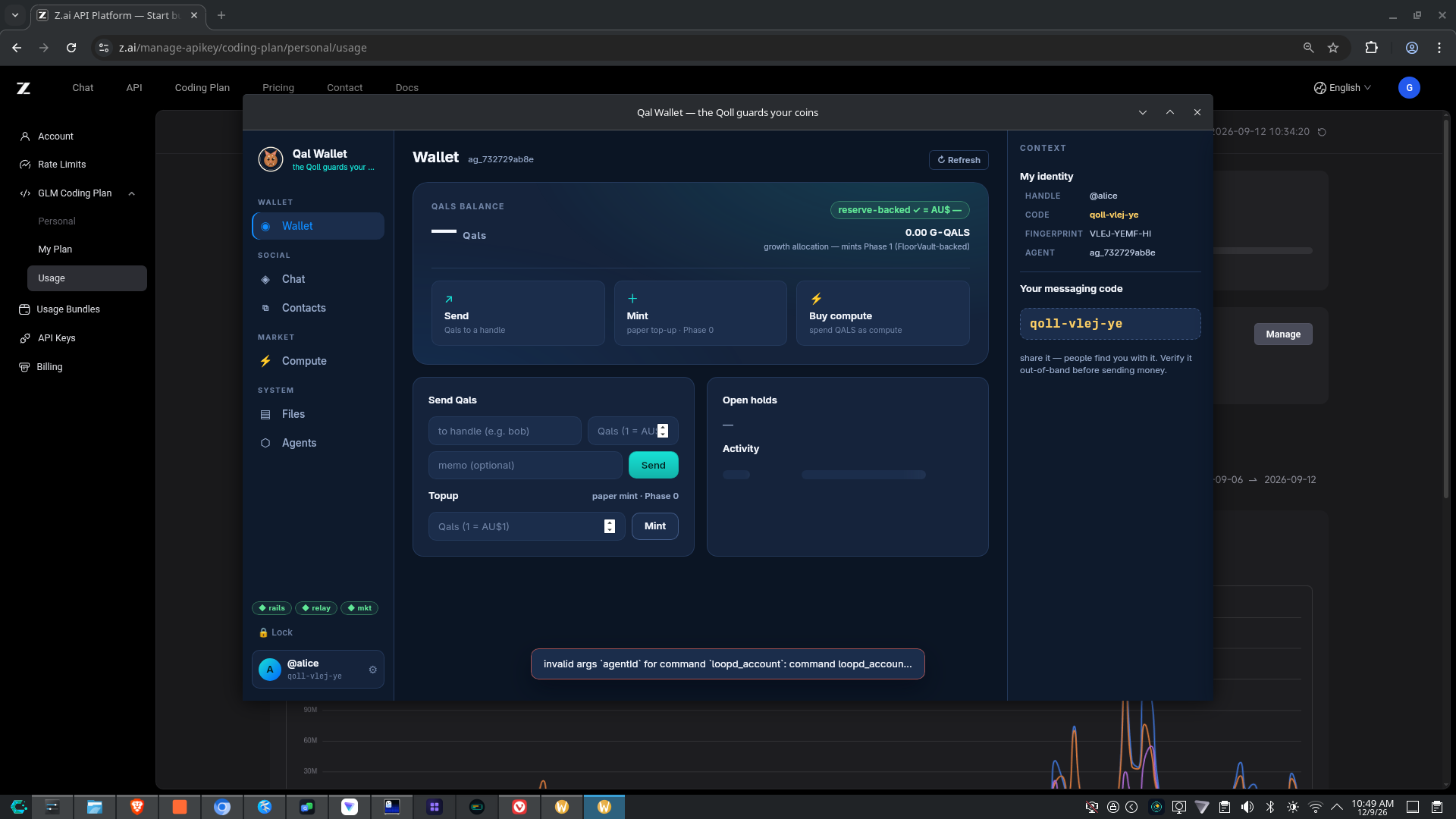Click the Agents hexagon icon
1456x819 pixels.
pyautogui.click(x=265, y=443)
